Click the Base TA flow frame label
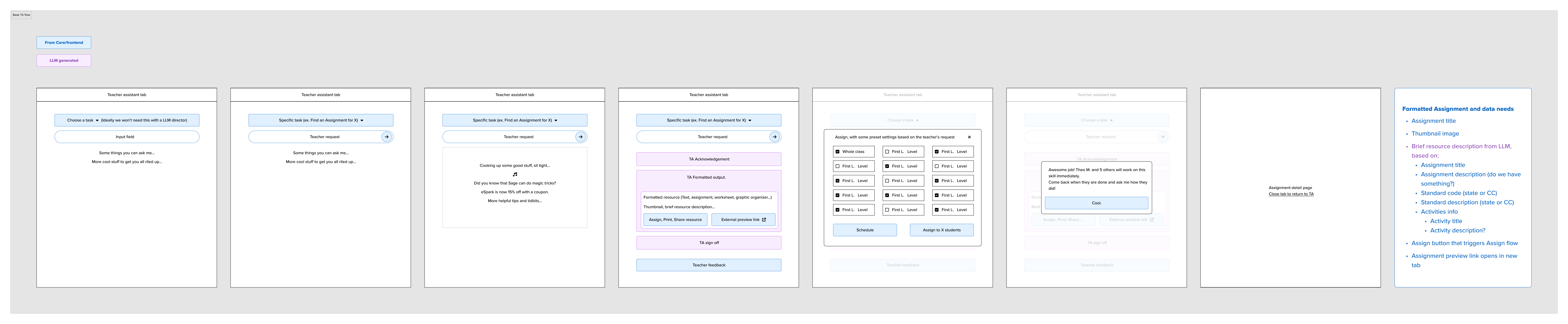Image resolution: width=1568 pixels, height=324 pixels. tap(21, 15)
